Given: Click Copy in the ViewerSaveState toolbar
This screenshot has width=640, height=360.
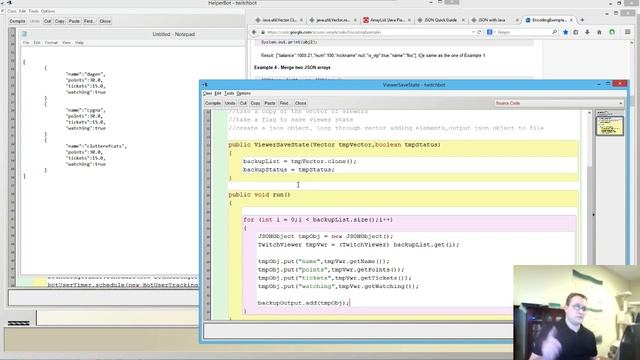Looking at the screenshot, I should pyautogui.click(x=256, y=103).
